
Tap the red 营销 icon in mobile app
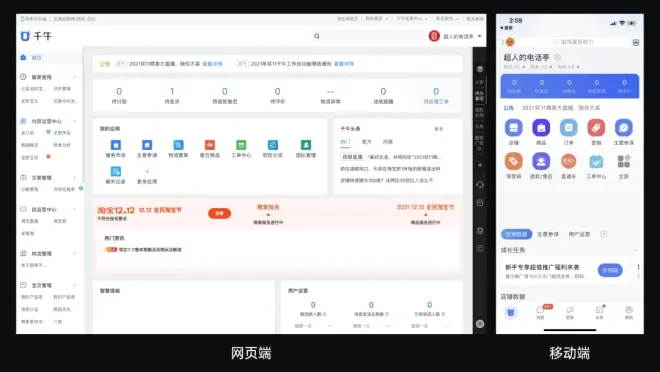(x=596, y=128)
